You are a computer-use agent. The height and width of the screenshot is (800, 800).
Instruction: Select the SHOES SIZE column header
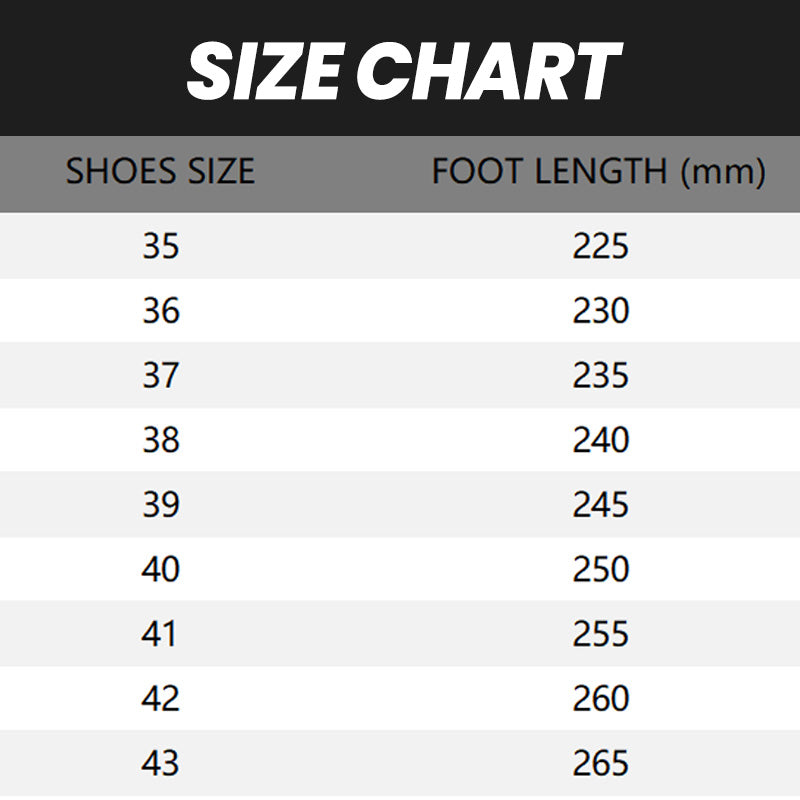160,172
